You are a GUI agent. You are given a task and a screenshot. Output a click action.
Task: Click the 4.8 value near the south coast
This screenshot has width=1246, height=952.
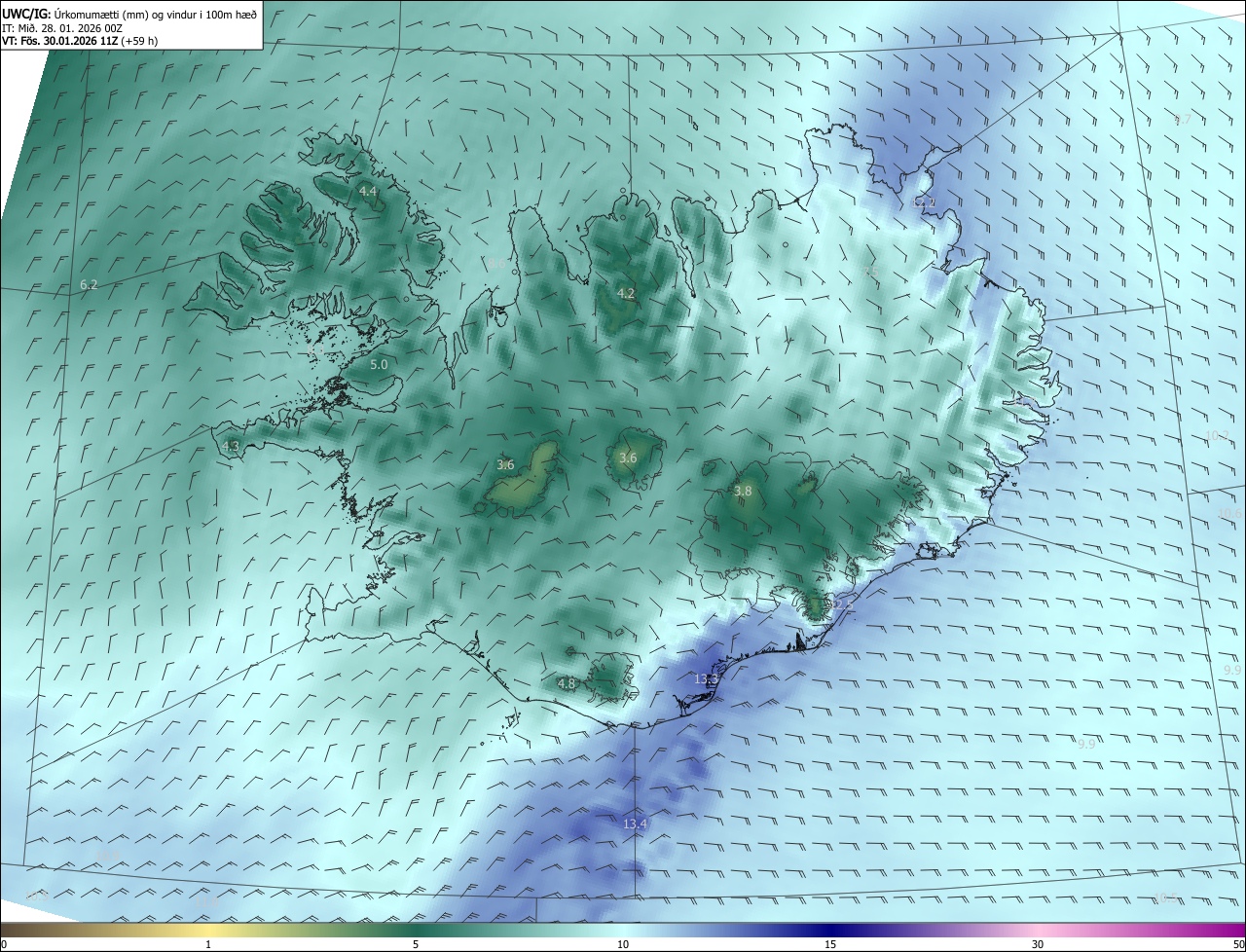(567, 684)
